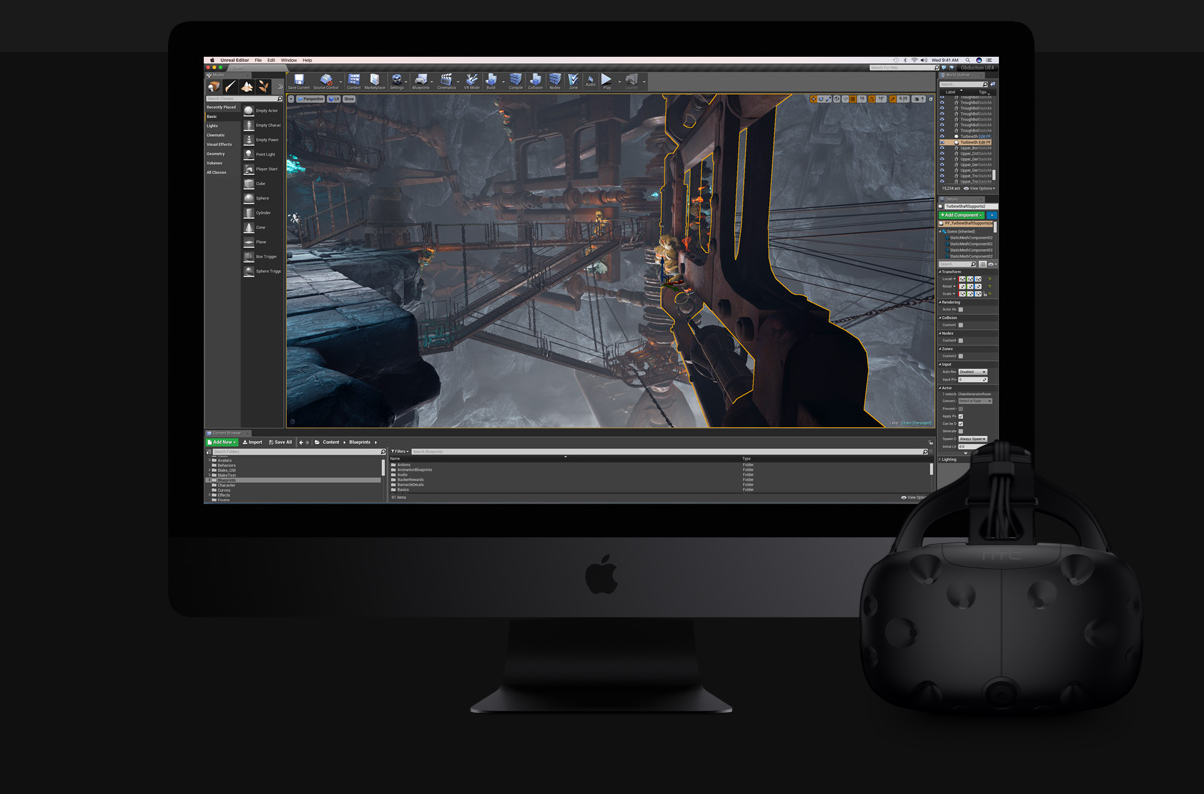Focus the World Outliner search field
Image resolution: width=1204 pixels, height=794 pixels.
point(965,84)
